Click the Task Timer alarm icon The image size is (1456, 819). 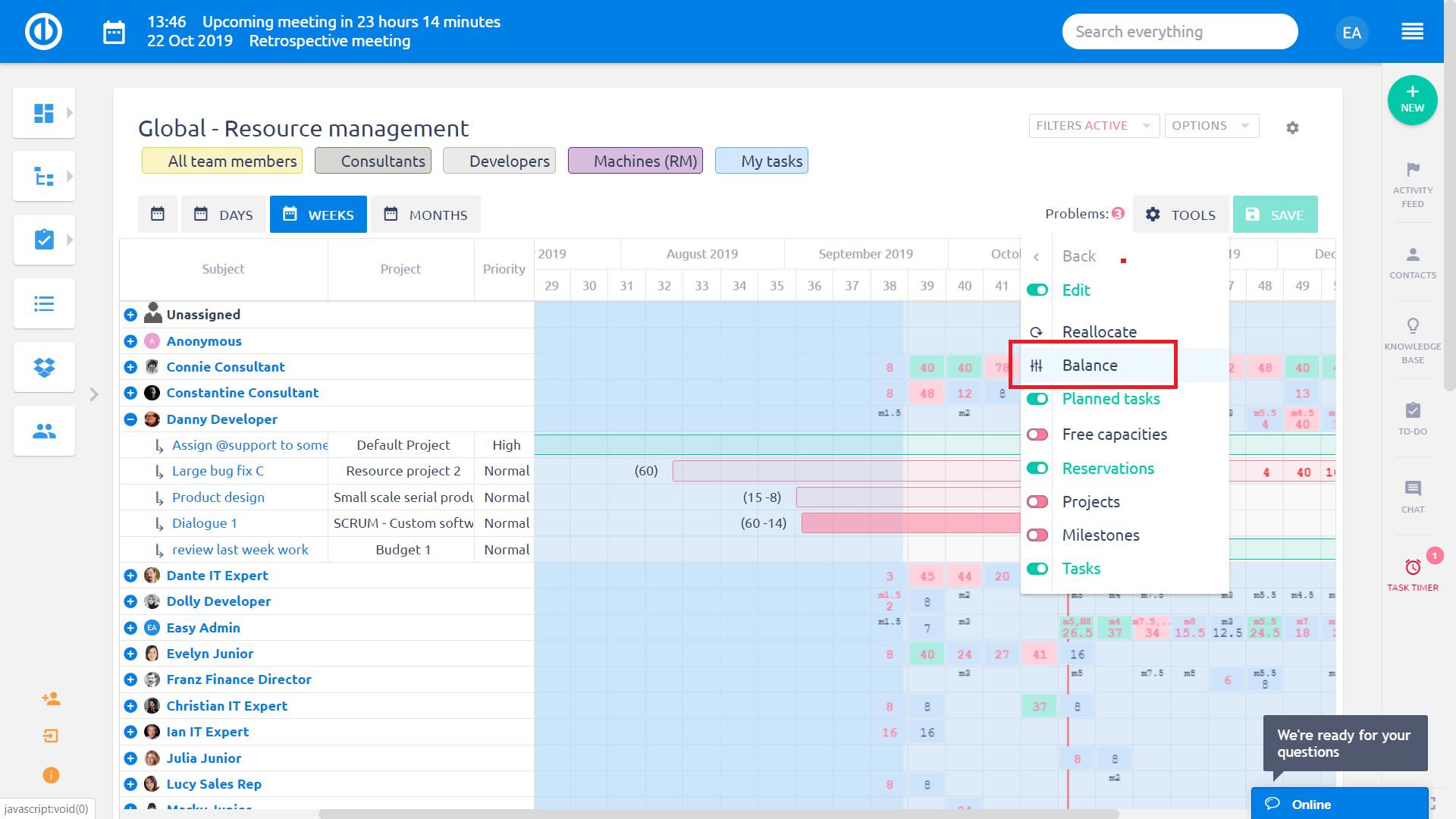1412,567
